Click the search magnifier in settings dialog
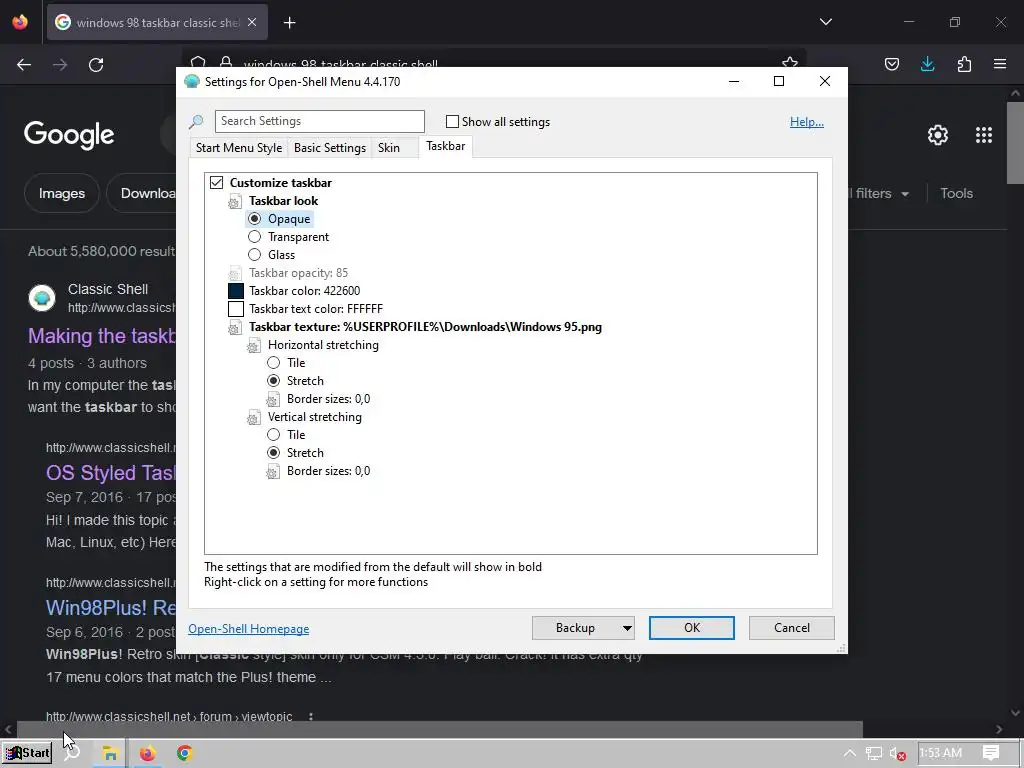The image size is (1024, 768). pyautogui.click(x=196, y=121)
